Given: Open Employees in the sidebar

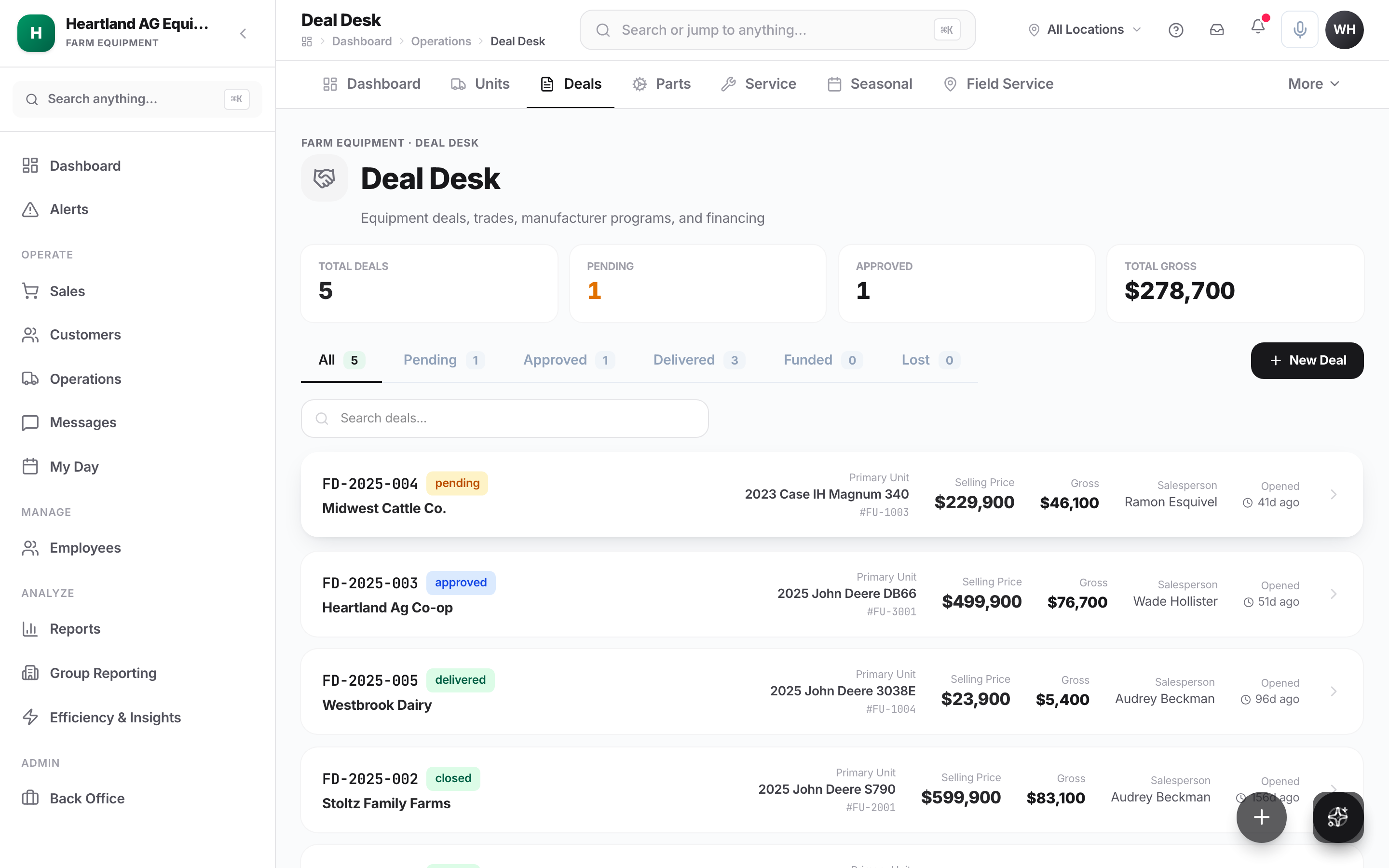Looking at the screenshot, I should (137, 548).
